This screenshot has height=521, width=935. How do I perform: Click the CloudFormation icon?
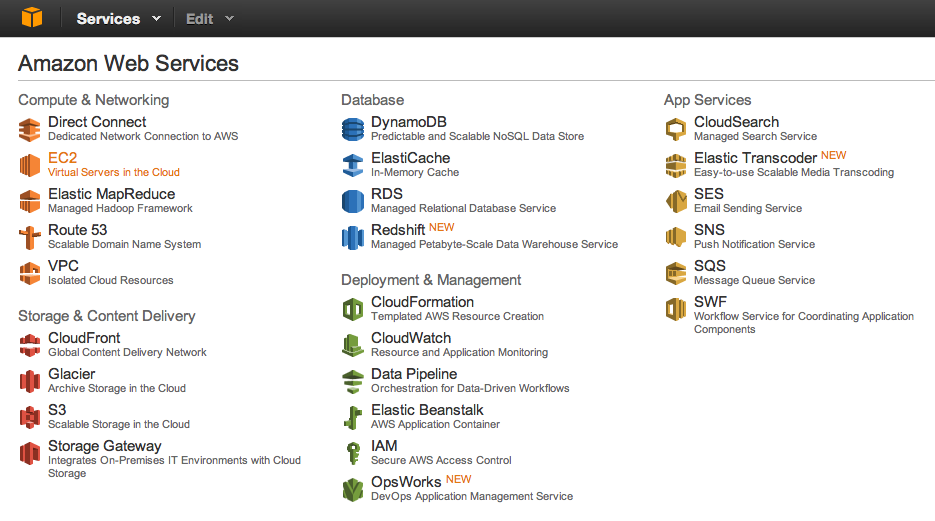pyautogui.click(x=353, y=309)
